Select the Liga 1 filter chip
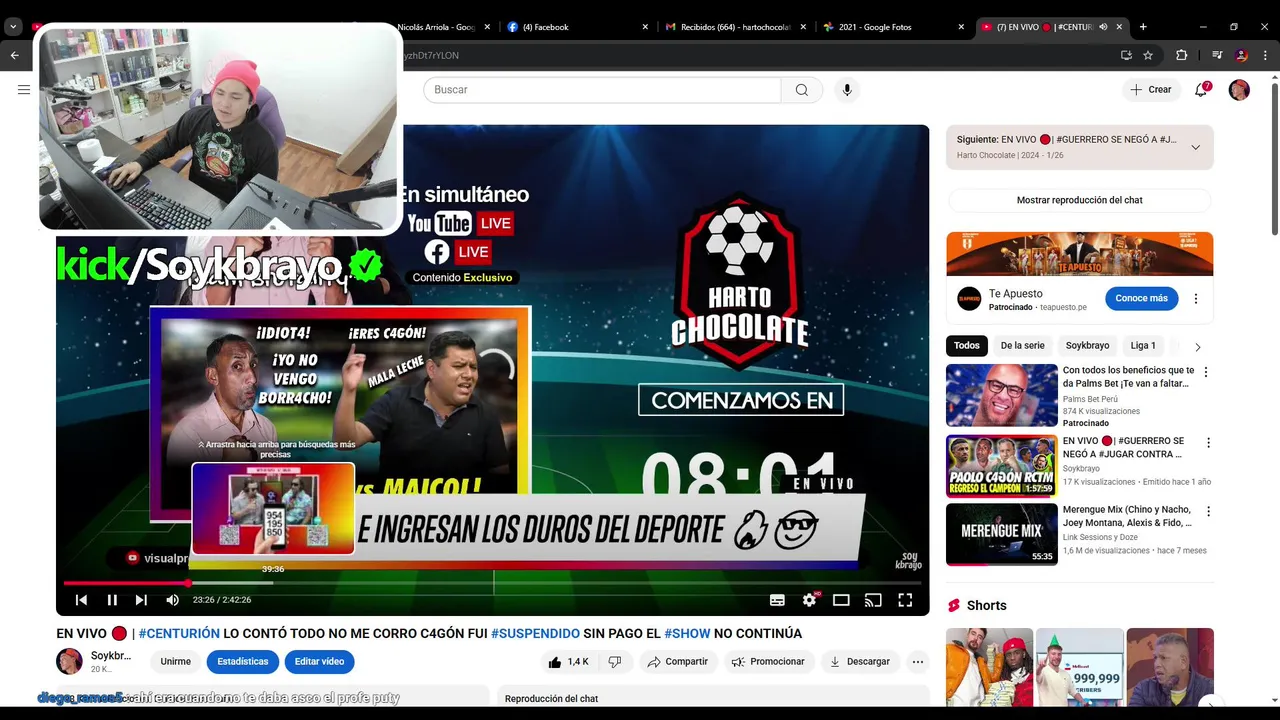This screenshot has height=720, width=1280. (1143, 346)
